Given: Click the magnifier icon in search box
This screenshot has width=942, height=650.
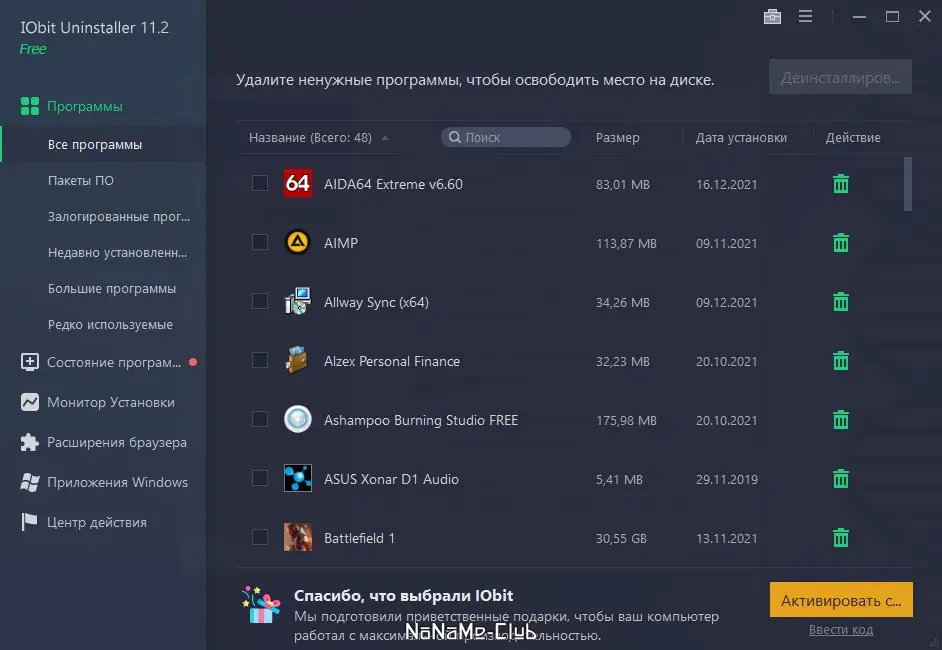Looking at the screenshot, I should pos(455,137).
